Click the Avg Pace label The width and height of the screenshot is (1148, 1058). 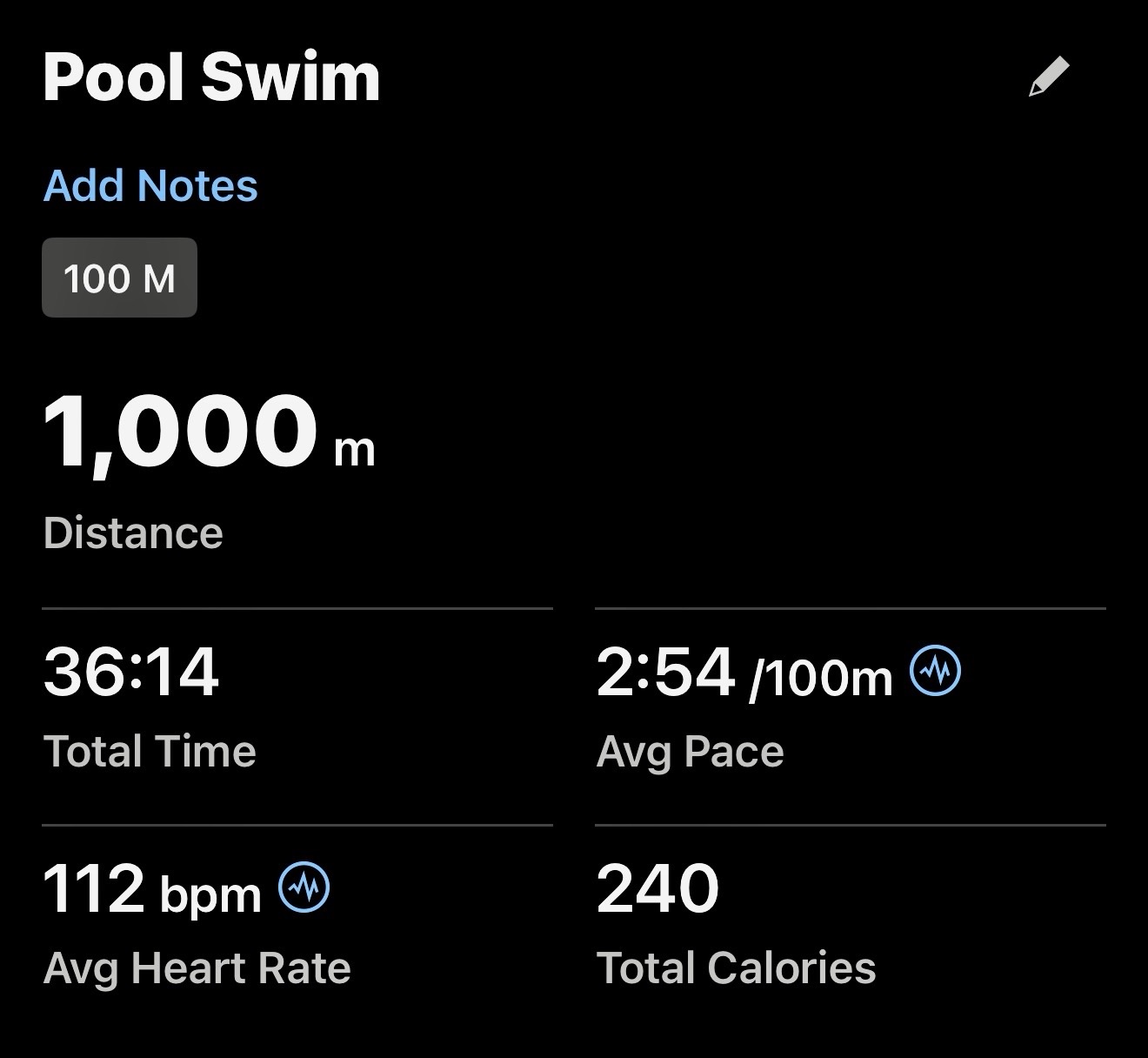pyautogui.click(x=690, y=751)
